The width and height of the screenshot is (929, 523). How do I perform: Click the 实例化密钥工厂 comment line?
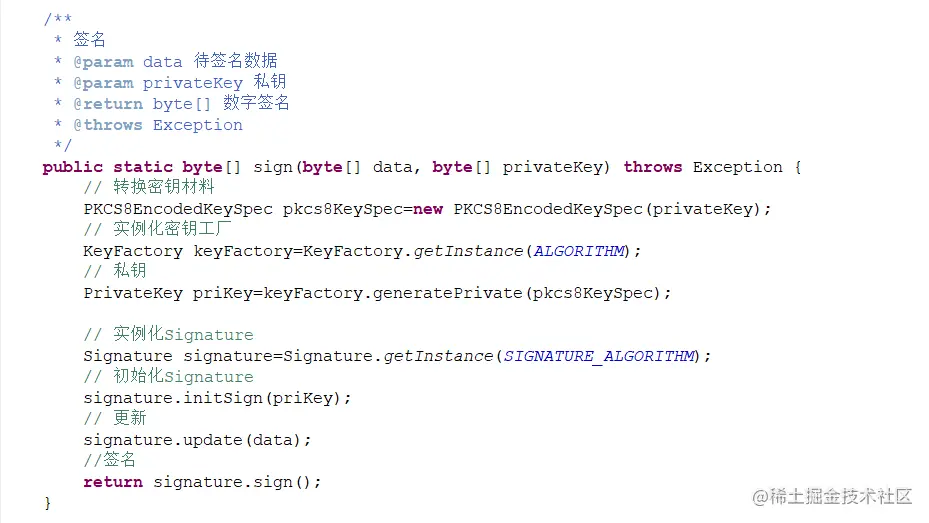click(x=157, y=229)
